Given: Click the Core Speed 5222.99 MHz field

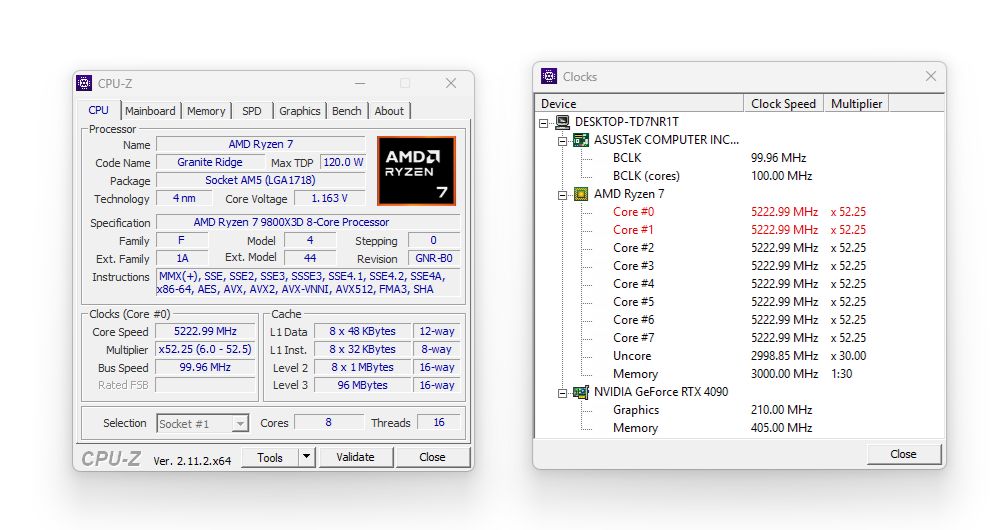Looking at the screenshot, I should pyautogui.click(x=205, y=332).
